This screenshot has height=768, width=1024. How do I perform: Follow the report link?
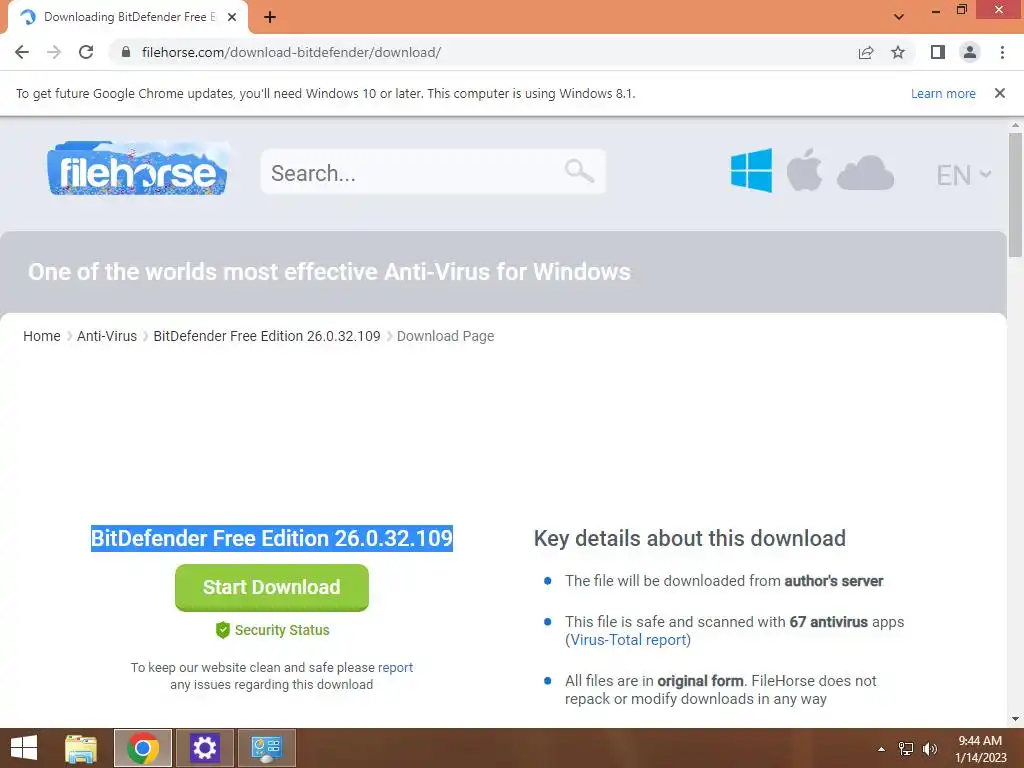point(395,667)
